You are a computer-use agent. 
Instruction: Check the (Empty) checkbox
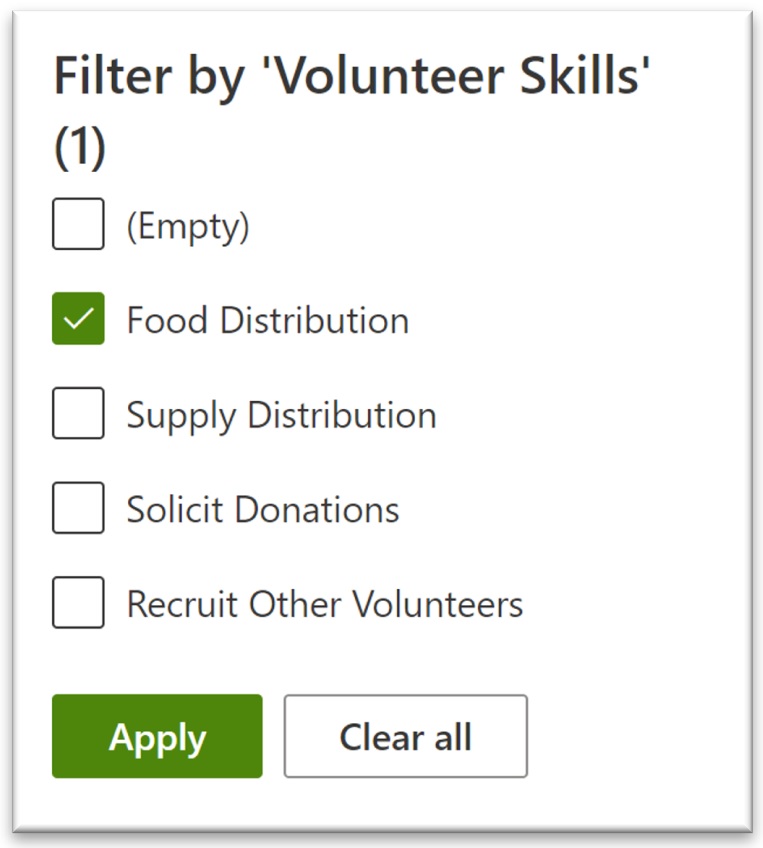[77, 225]
